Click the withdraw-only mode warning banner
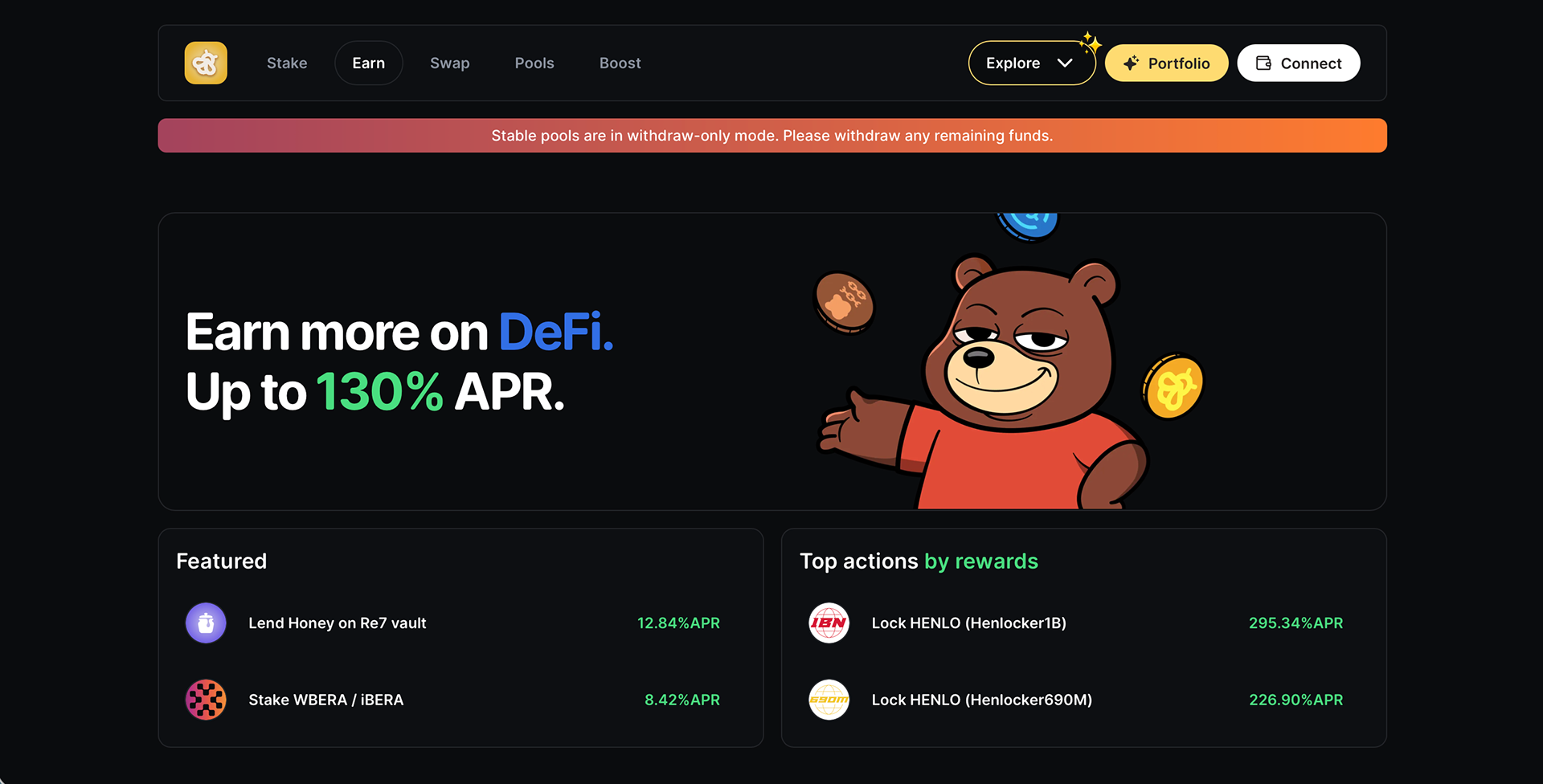1543x784 pixels. [772, 136]
